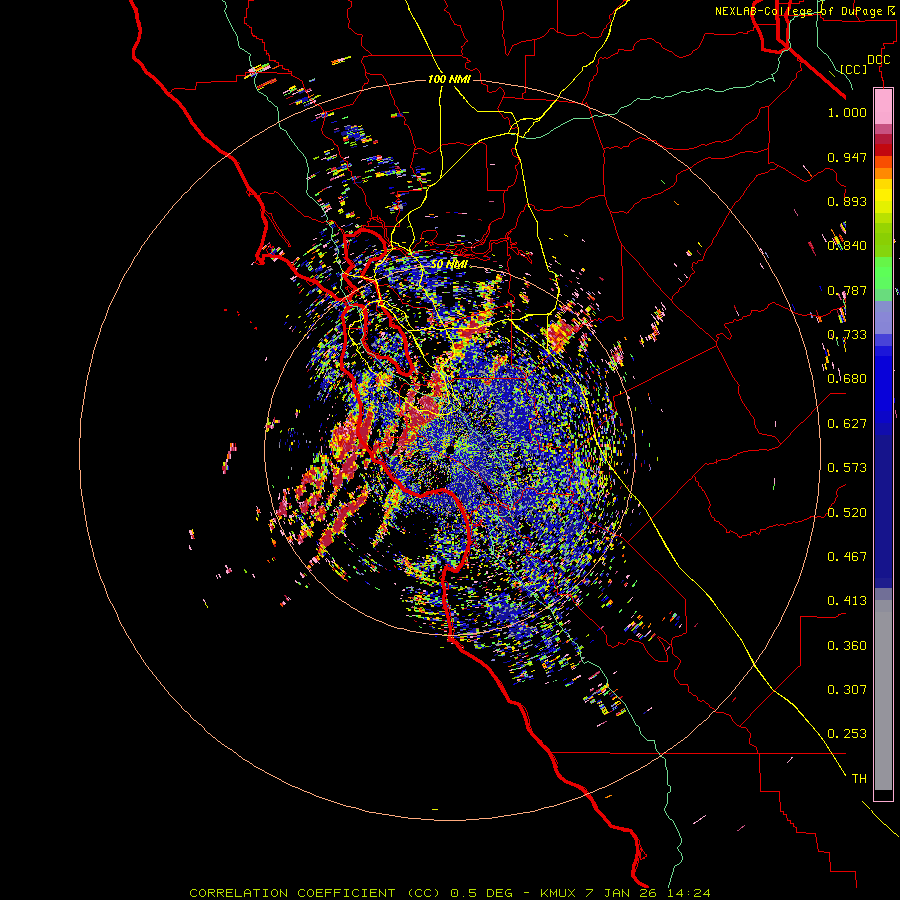The height and width of the screenshot is (900, 900).
Task: Click the 0.787 legend value
Action: click(847, 290)
